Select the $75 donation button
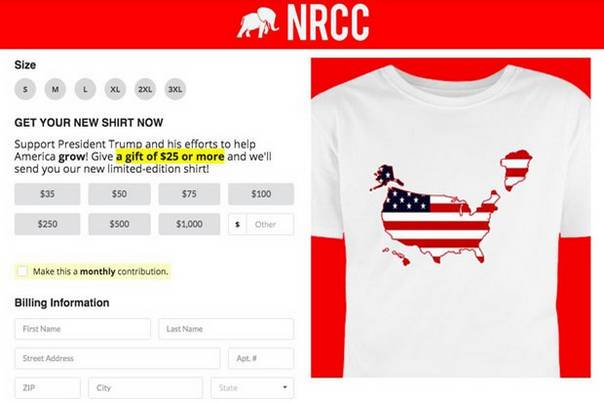604x403 pixels. pyautogui.click(x=189, y=194)
